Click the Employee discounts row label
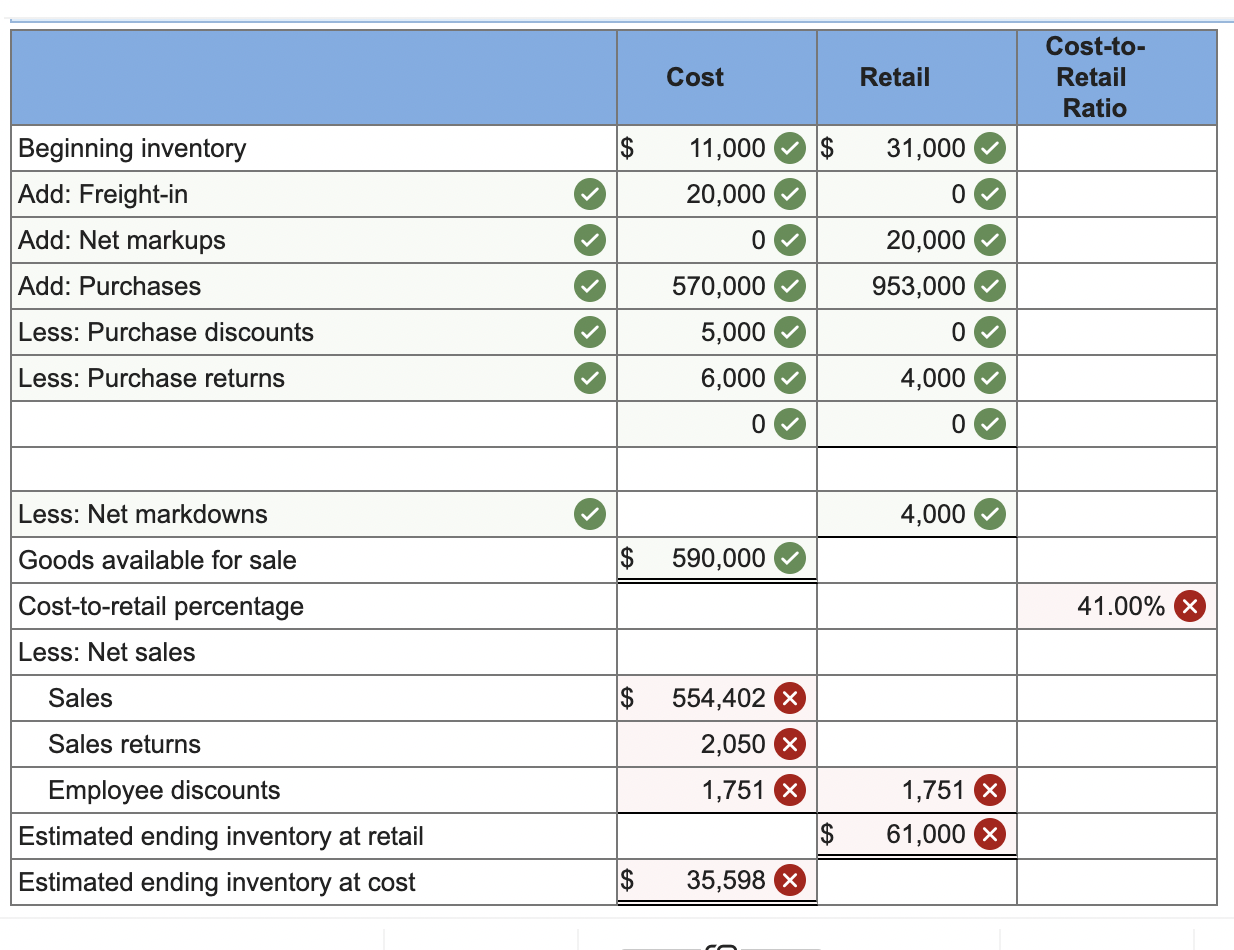This screenshot has width=1234, height=950. click(x=165, y=790)
